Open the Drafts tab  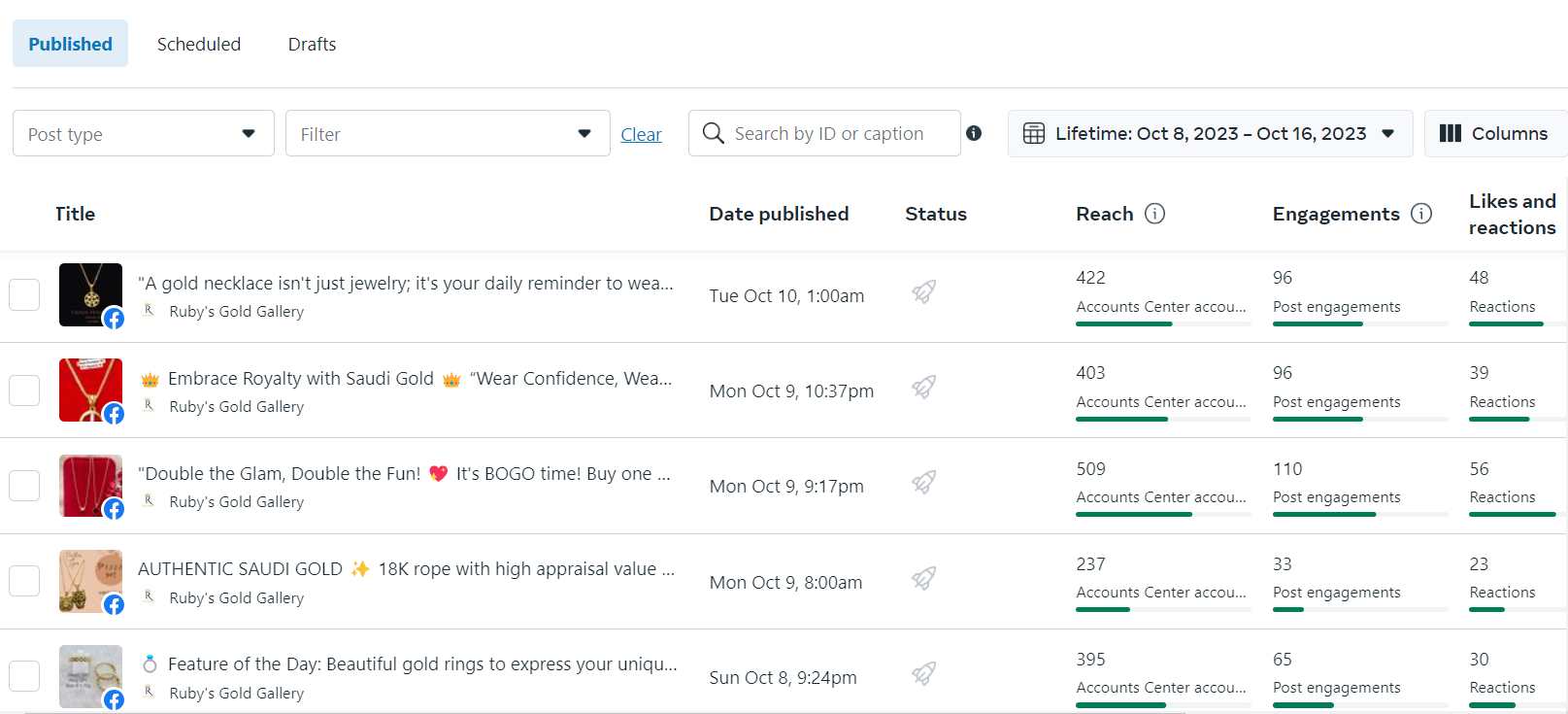(312, 45)
